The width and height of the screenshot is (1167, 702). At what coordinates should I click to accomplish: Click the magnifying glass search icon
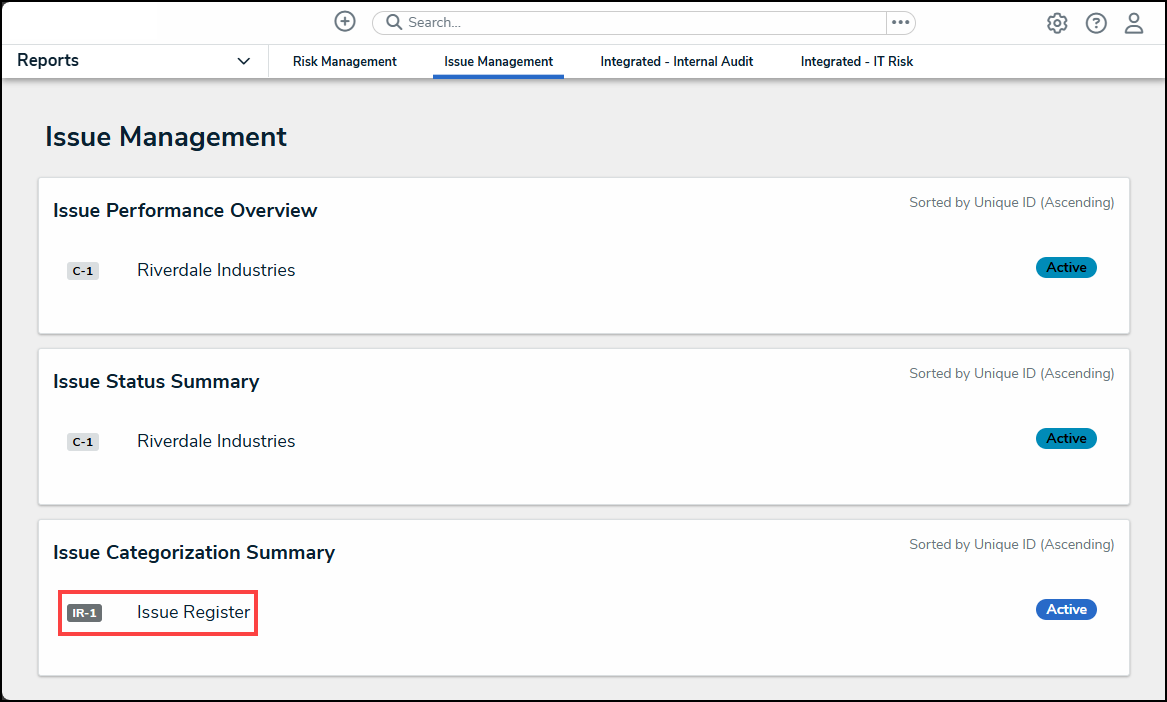[393, 22]
